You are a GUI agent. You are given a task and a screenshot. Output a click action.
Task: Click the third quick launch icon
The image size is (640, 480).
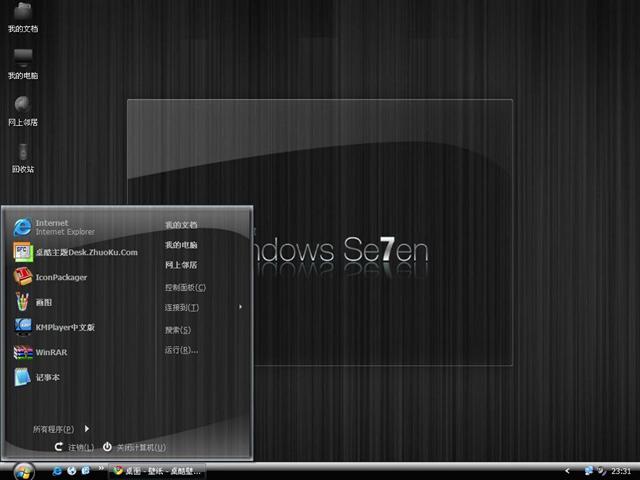click(85, 471)
